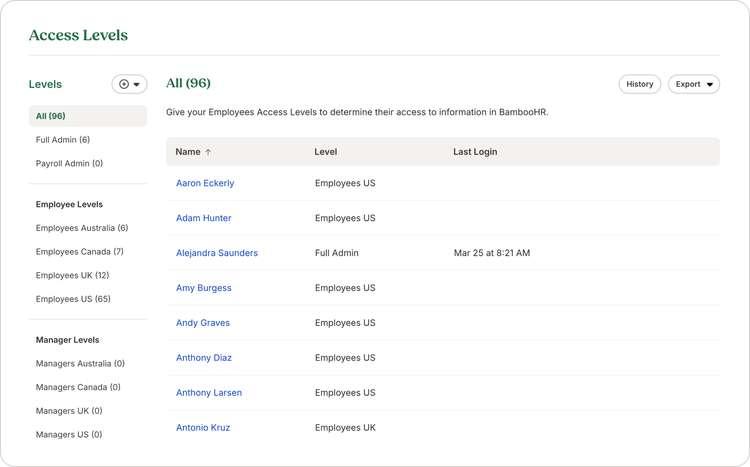Viewport: 750px width, 467px height.
Task: Click Employees UK cell for Antonio Kruz
Action: (345, 428)
